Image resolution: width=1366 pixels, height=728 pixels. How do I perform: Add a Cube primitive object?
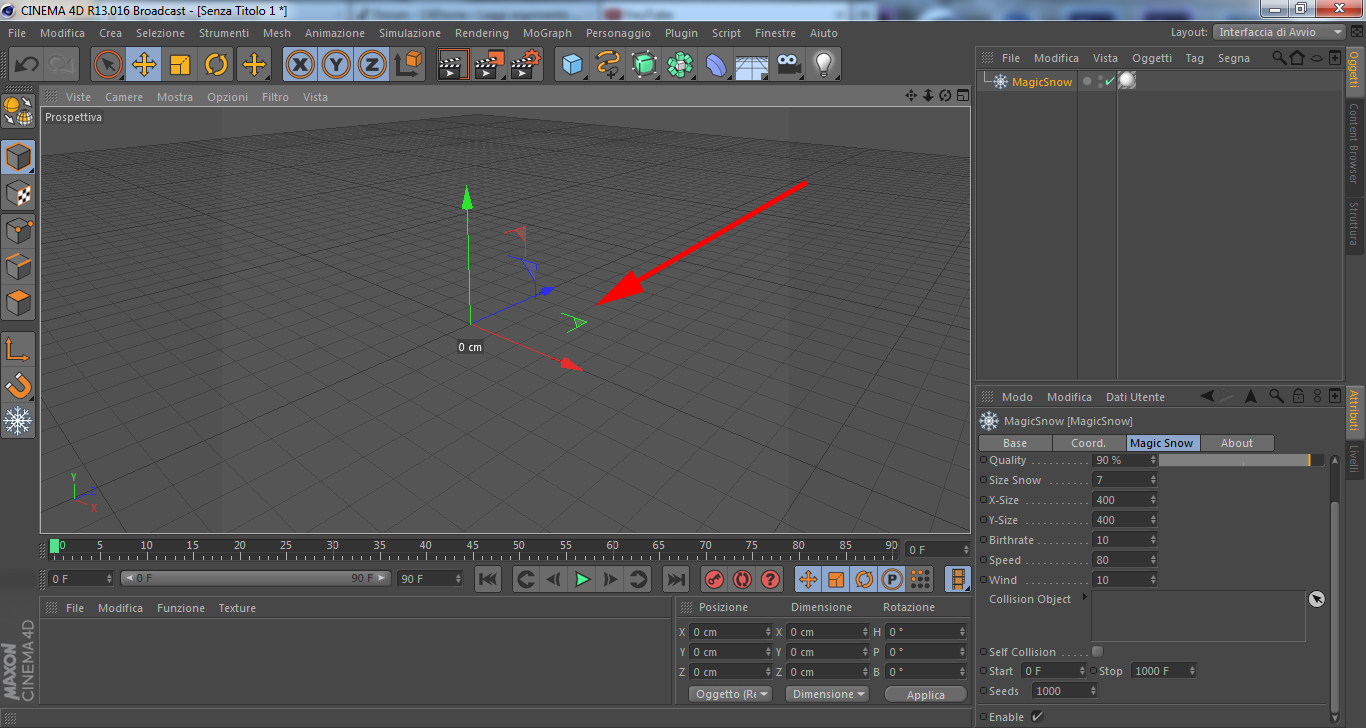572,65
